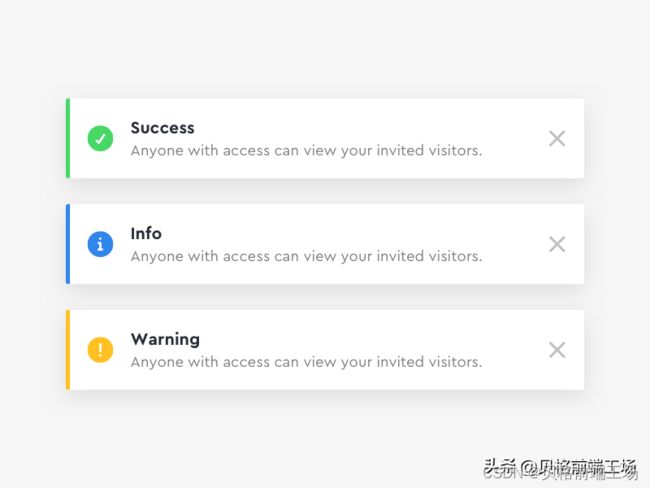This screenshot has height=488, width=650.
Task: Select the "Warning" heading text
Action: tap(165, 340)
